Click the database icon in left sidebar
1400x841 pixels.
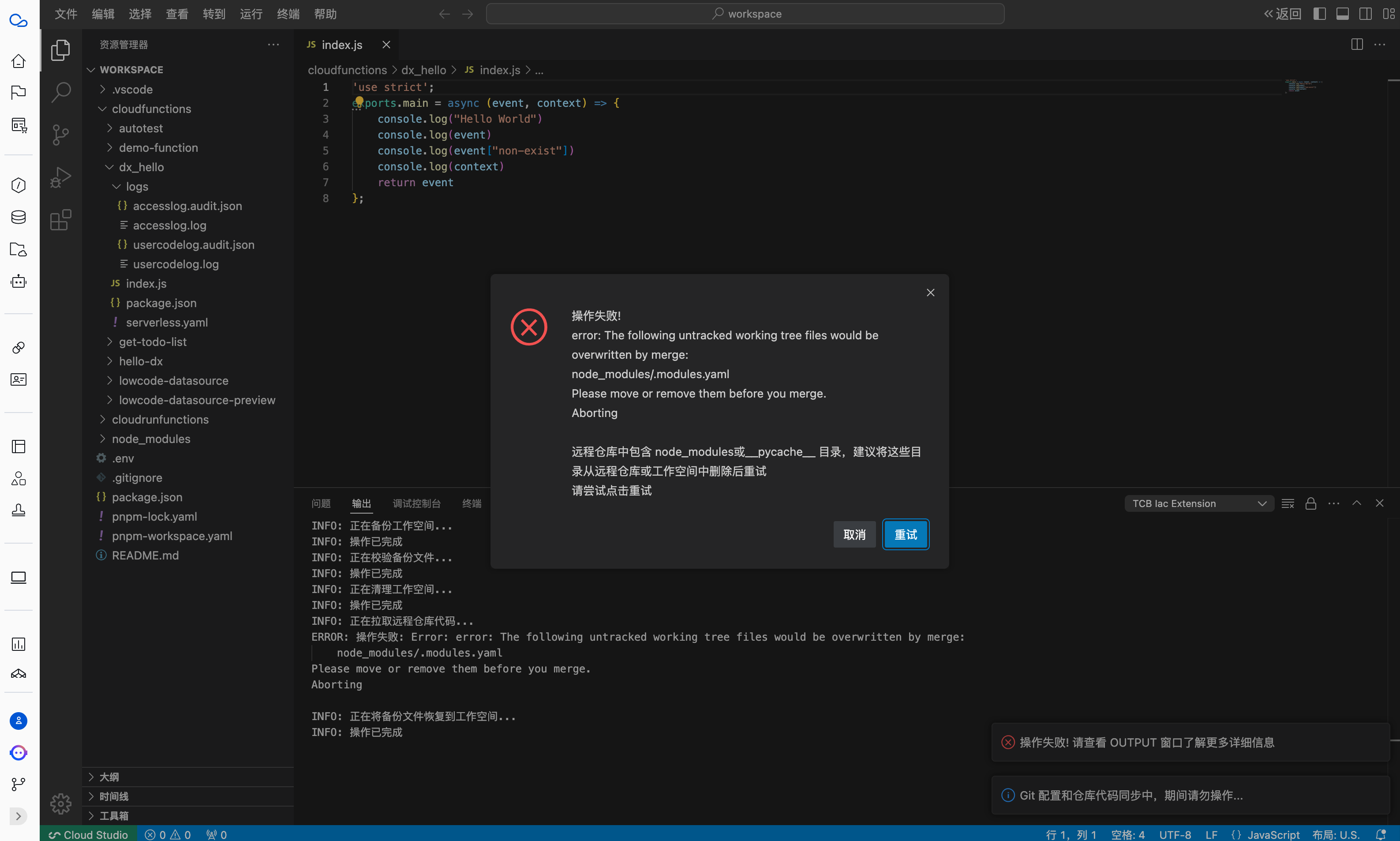click(x=19, y=217)
